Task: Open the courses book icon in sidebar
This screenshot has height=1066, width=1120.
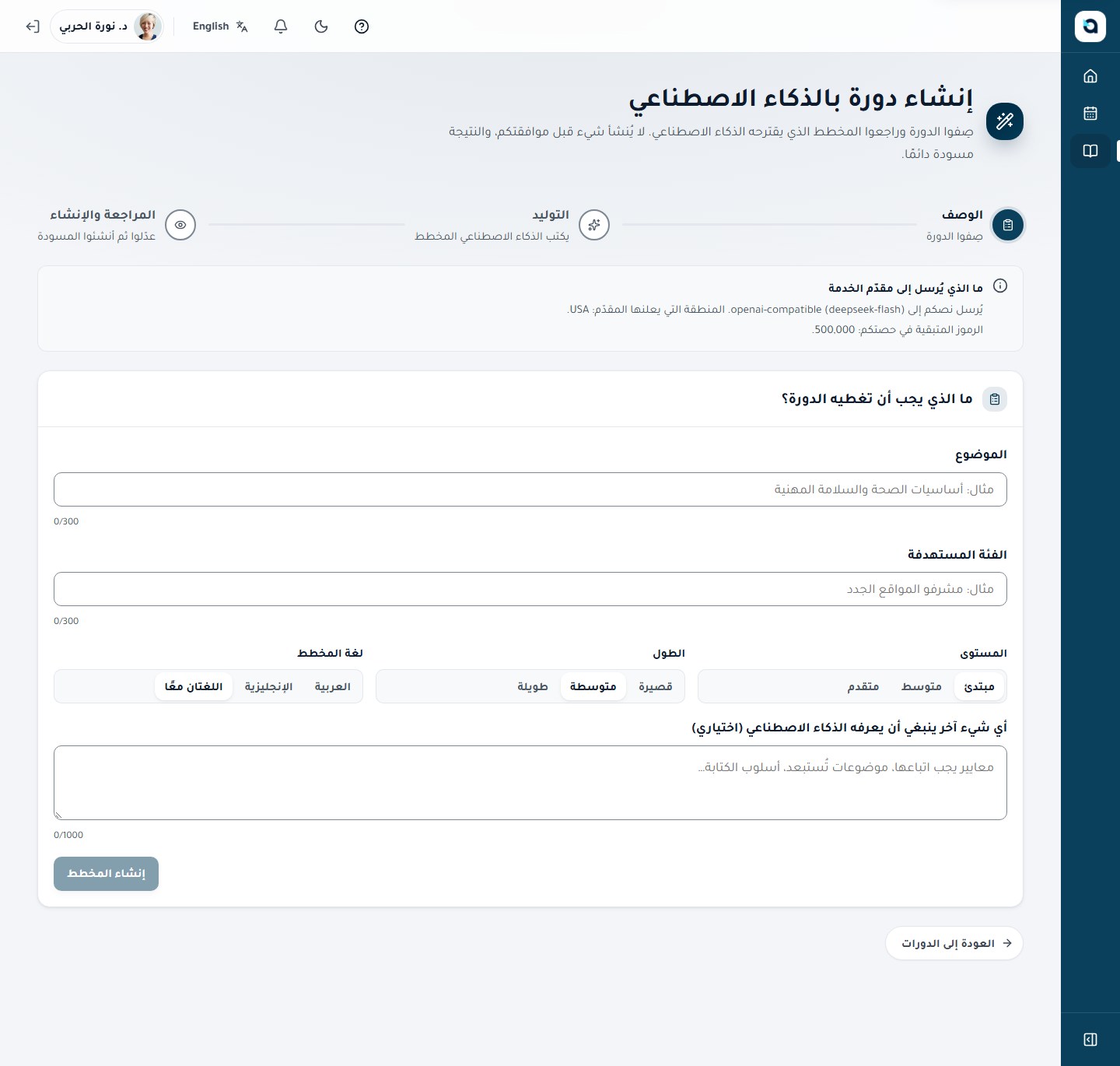Action: (x=1090, y=151)
